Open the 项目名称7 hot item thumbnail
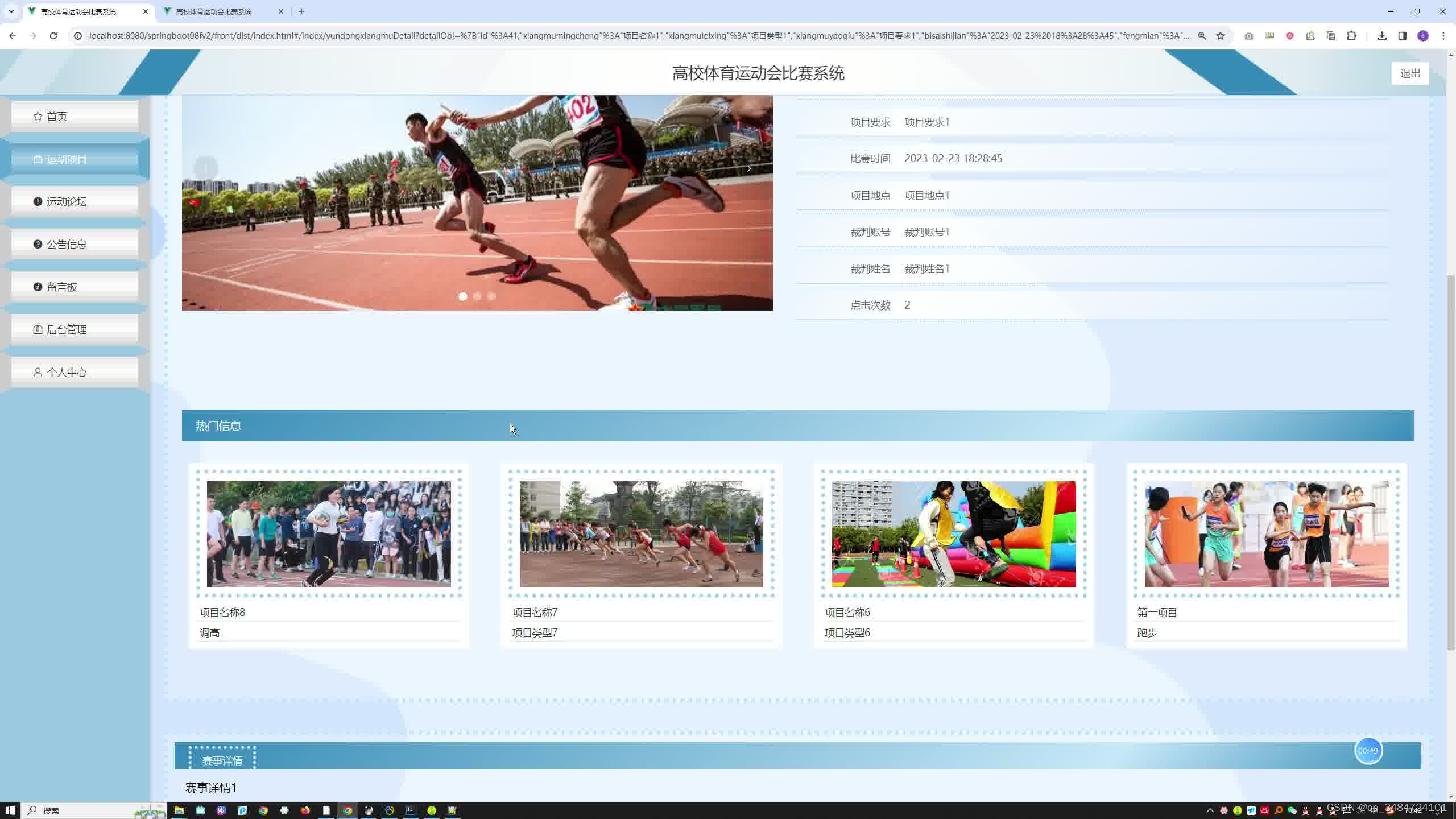The height and width of the screenshot is (819, 1456). (x=641, y=533)
